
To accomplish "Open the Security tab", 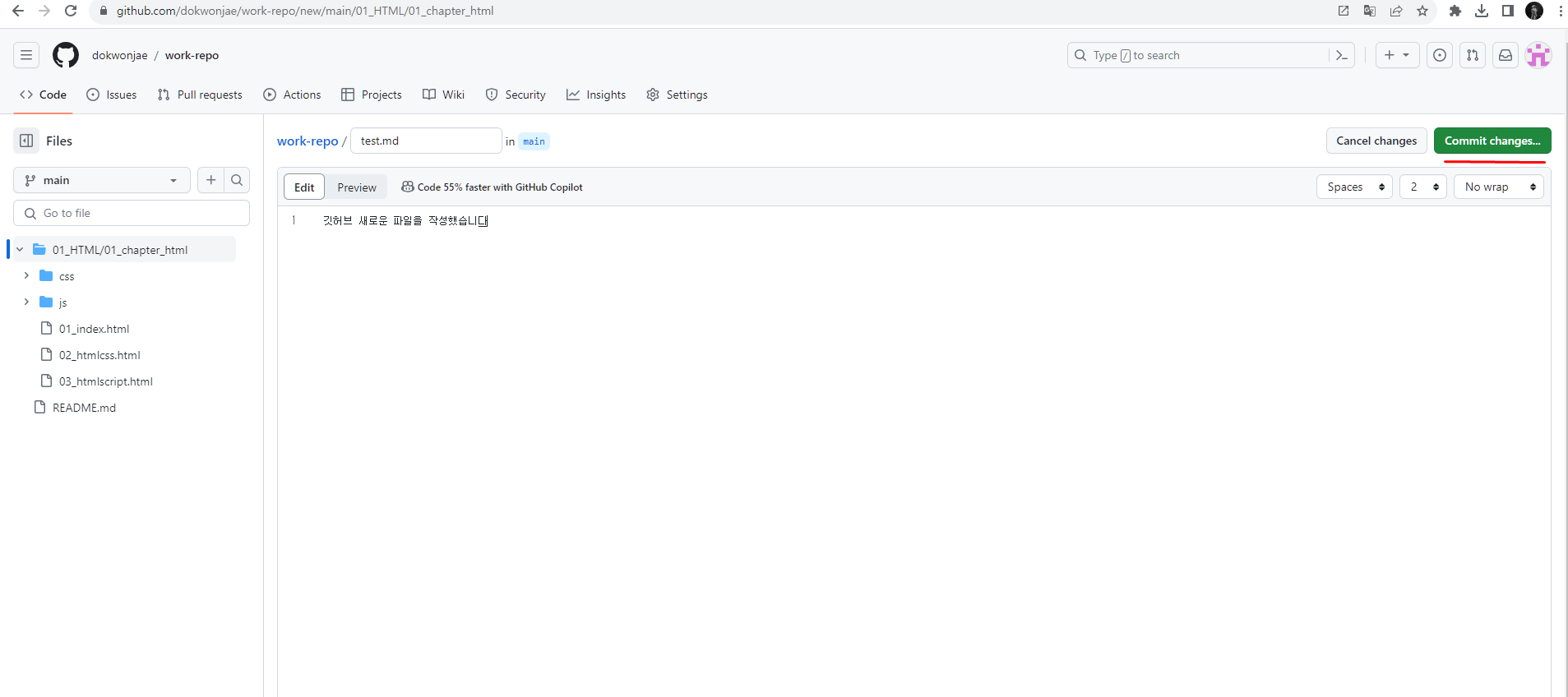I will tap(516, 95).
